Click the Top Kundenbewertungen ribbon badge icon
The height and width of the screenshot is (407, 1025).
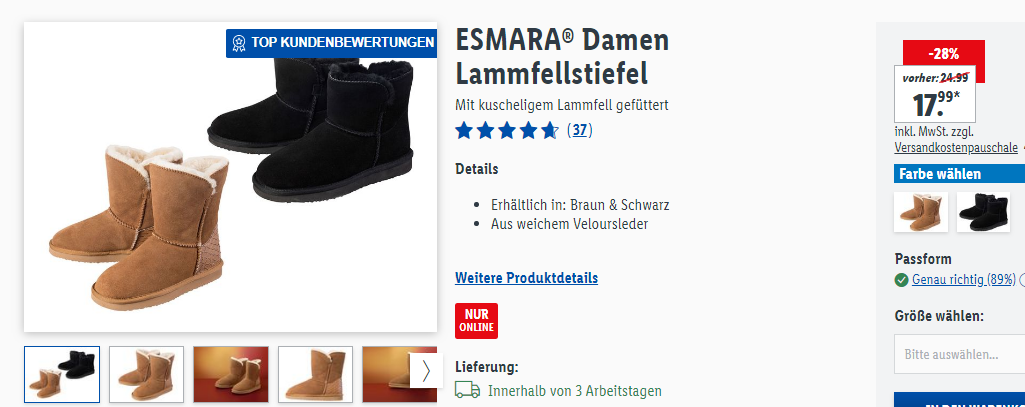239,43
